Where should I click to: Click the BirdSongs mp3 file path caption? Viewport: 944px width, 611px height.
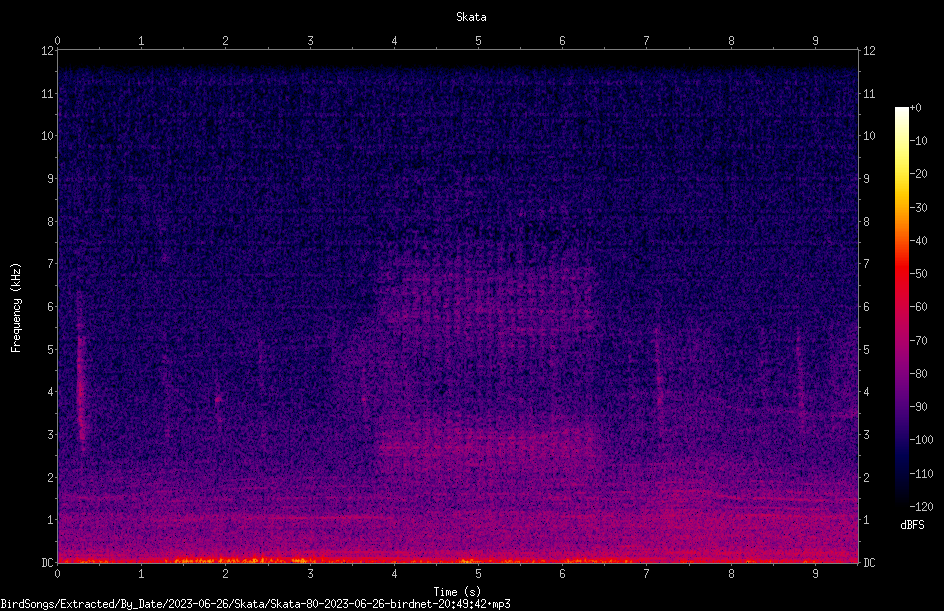tap(255, 604)
